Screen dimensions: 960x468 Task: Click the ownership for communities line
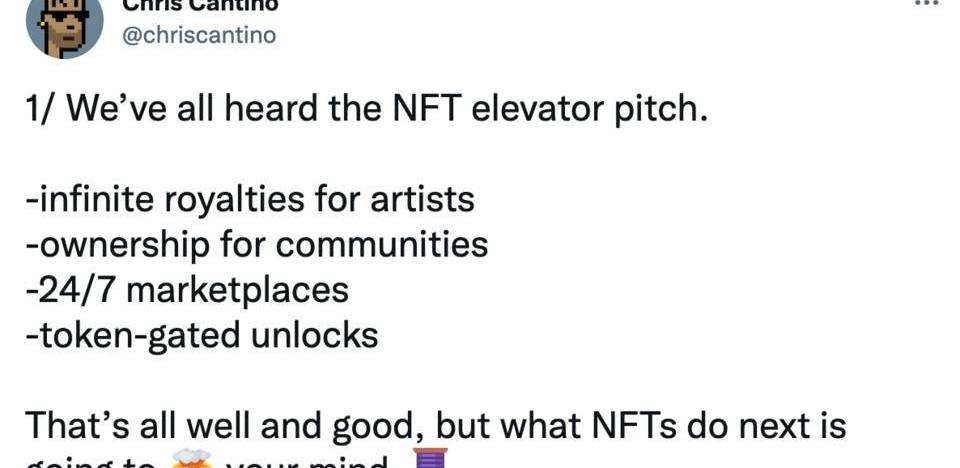(257, 245)
